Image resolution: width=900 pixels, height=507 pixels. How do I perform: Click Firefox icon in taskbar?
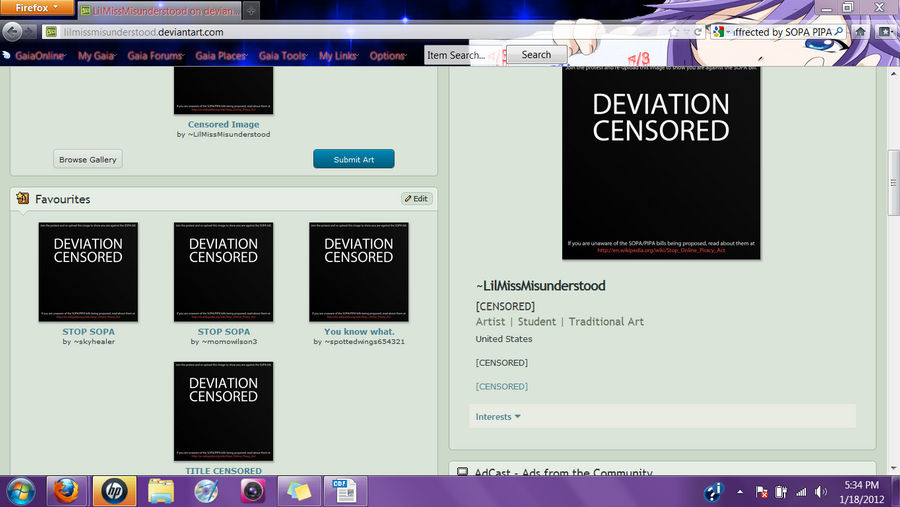click(66, 491)
